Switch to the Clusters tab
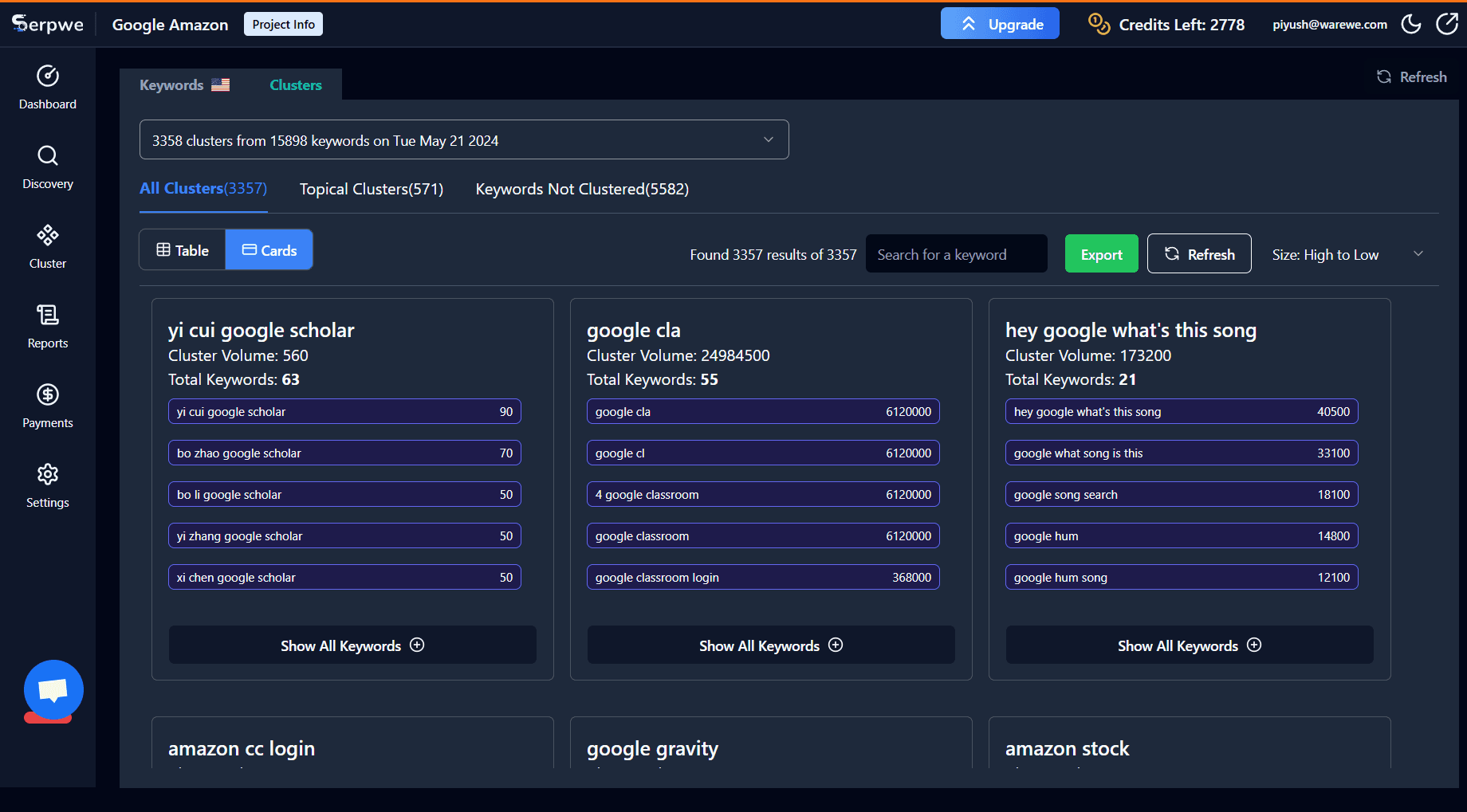The width and height of the screenshot is (1467, 812). point(295,84)
